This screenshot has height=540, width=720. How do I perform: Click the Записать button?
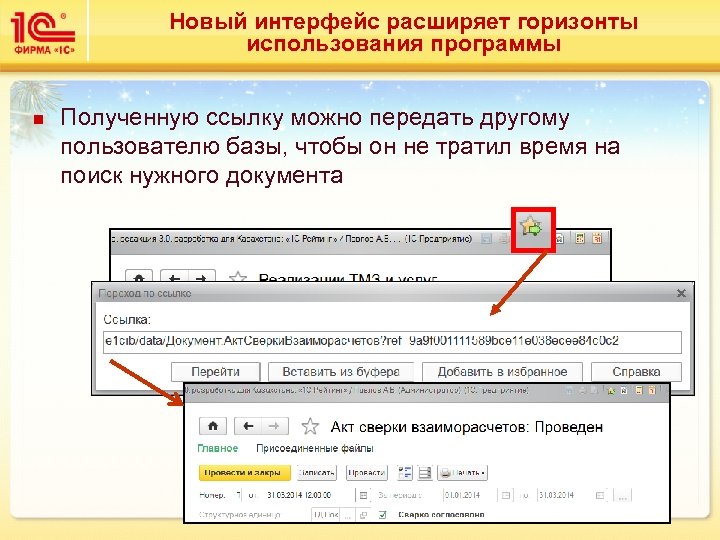pyautogui.click(x=317, y=472)
